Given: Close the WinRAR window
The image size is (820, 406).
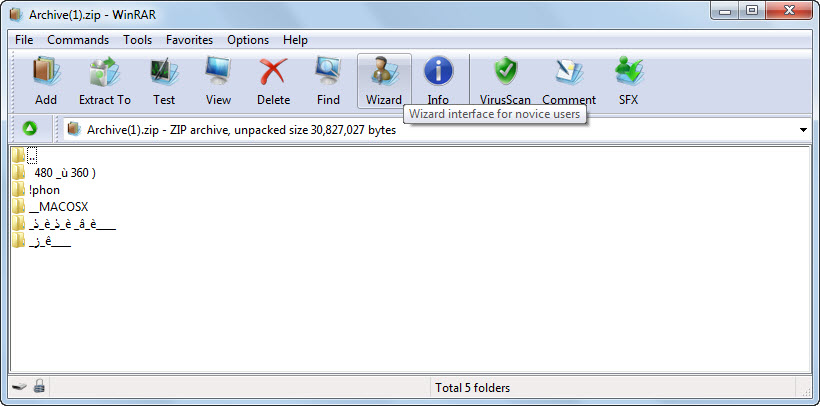Looking at the screenshot, I should point(790,10).
